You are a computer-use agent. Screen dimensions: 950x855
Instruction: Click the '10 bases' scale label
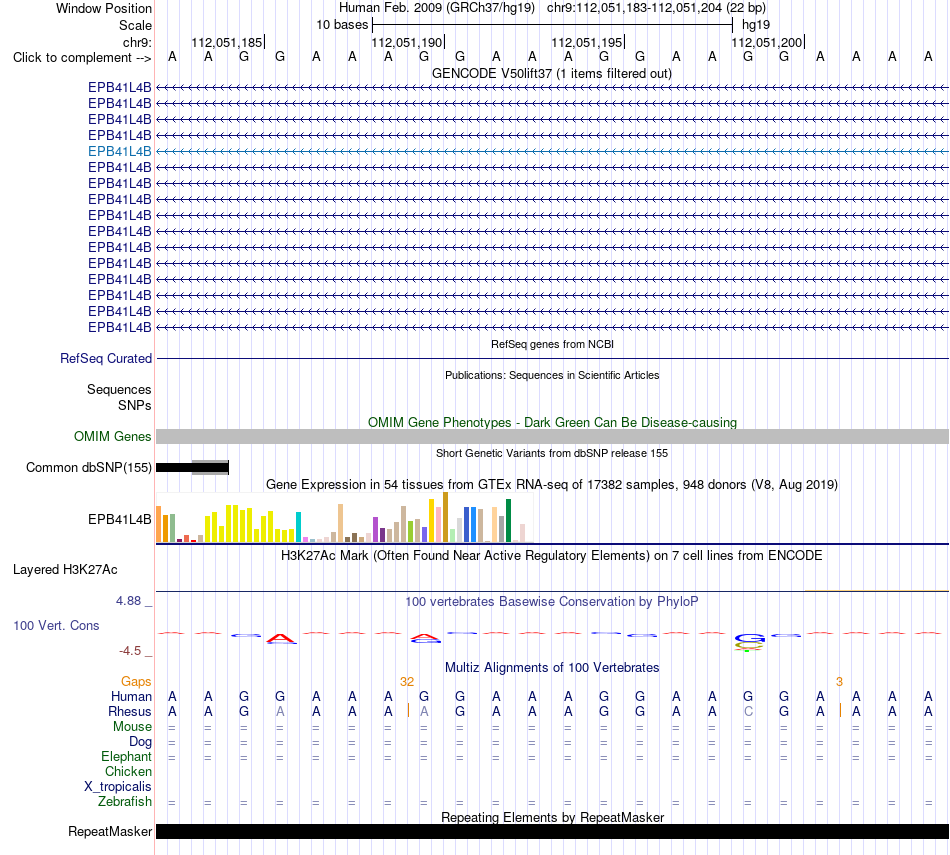pos(342,25)
